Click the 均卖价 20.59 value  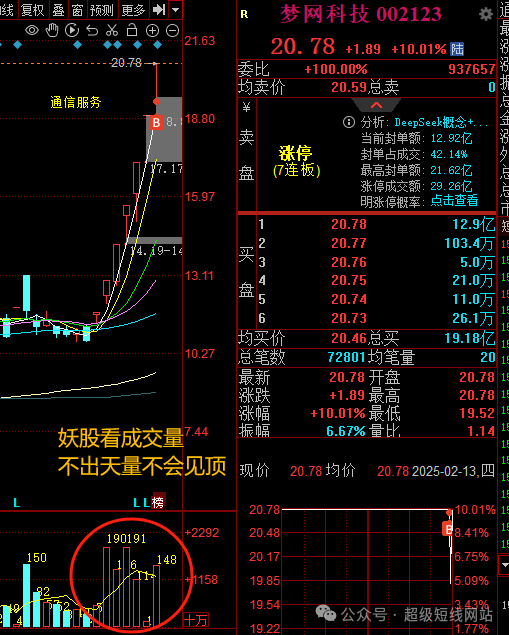pos(349,87)
